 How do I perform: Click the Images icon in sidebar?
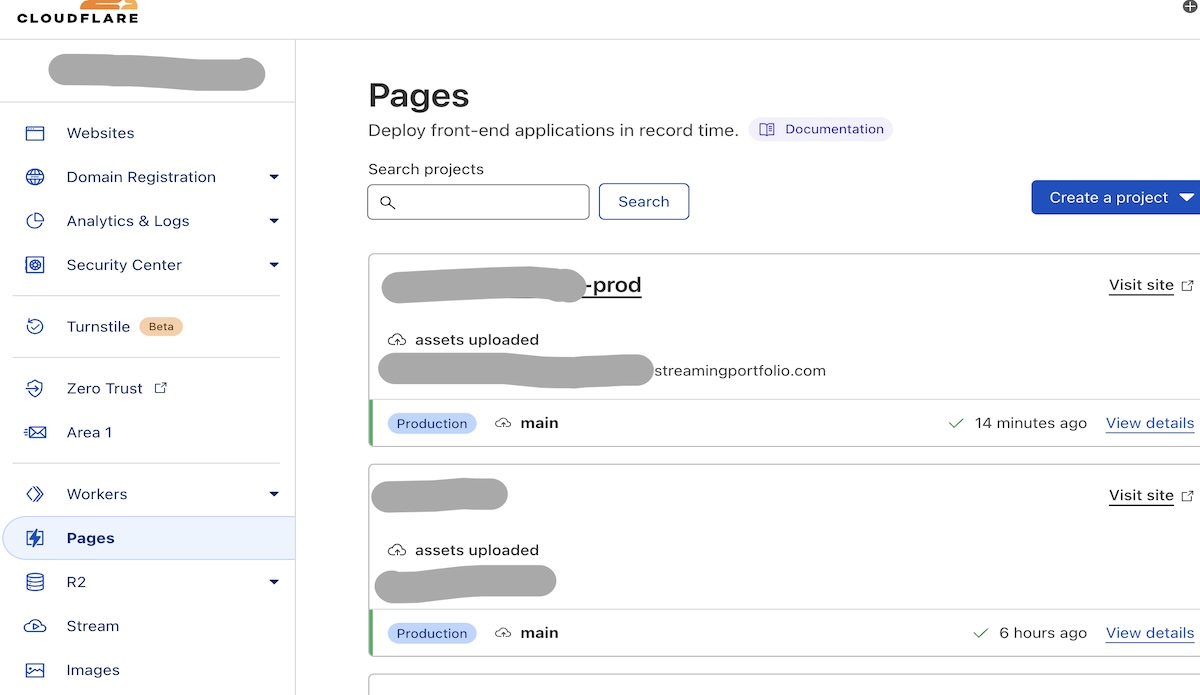35,670
